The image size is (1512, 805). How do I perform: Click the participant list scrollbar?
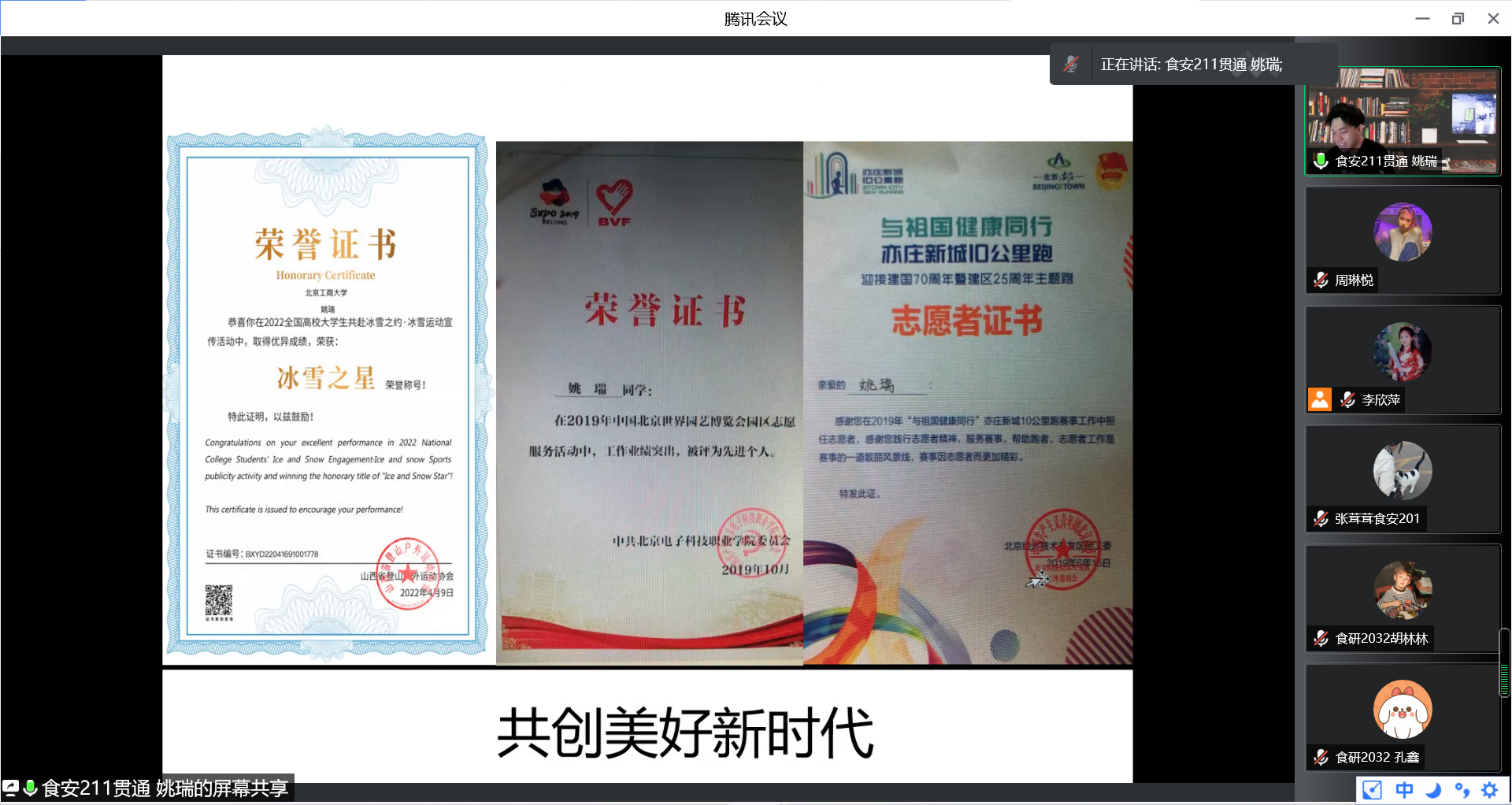point(1505,663)
